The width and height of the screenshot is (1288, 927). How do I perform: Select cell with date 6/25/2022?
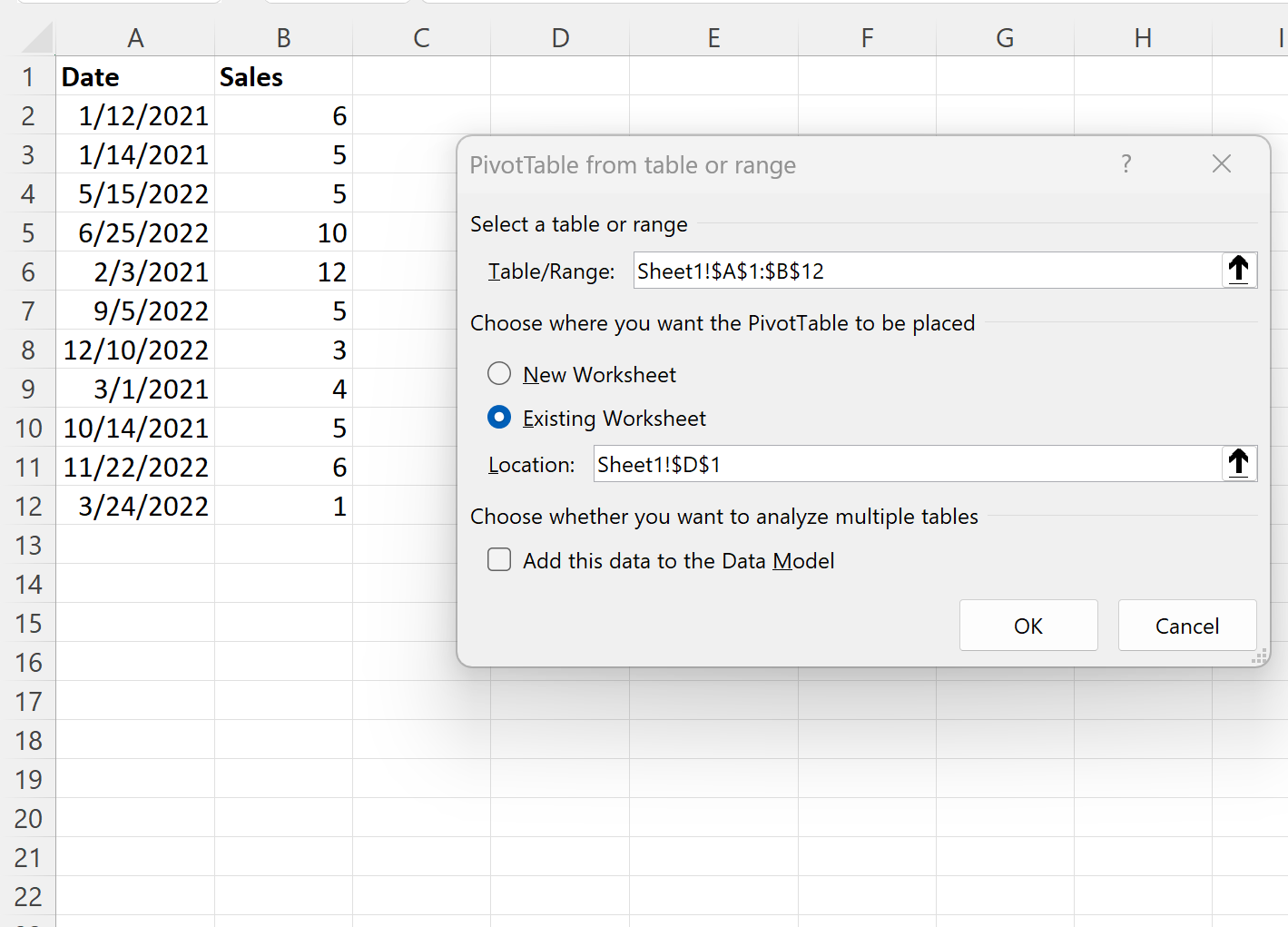[135, 232]
